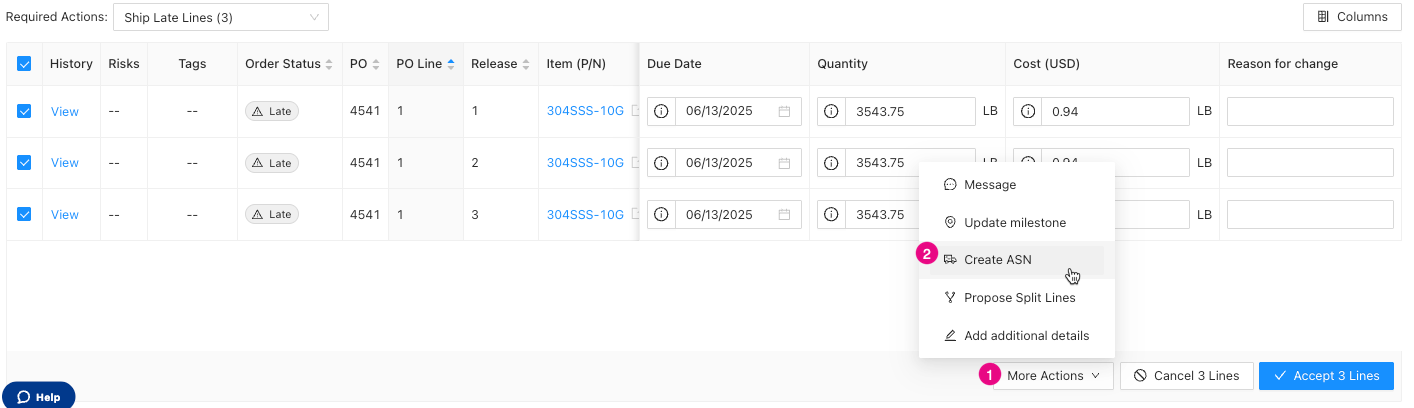Uncheck the Release 2 row checkbox
The image size is (1414, 408).
(25, 163)
